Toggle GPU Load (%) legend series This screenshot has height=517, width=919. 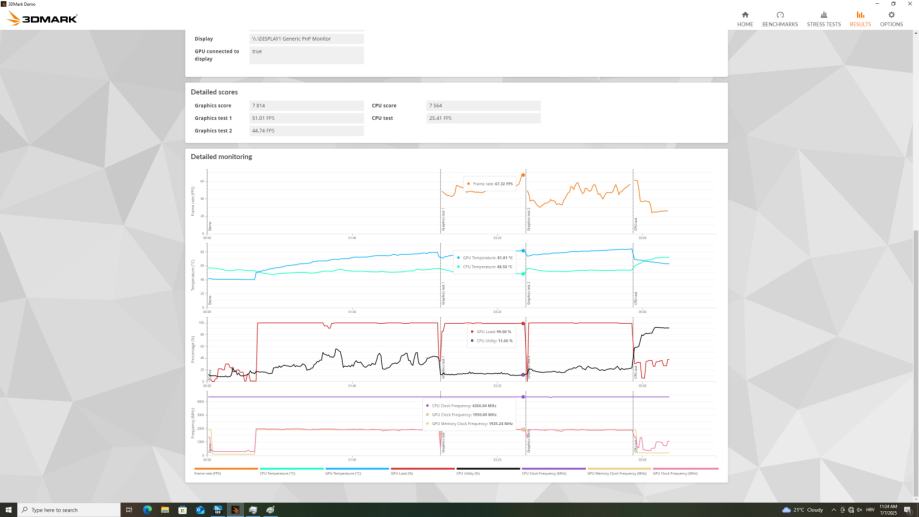(423, 471)
